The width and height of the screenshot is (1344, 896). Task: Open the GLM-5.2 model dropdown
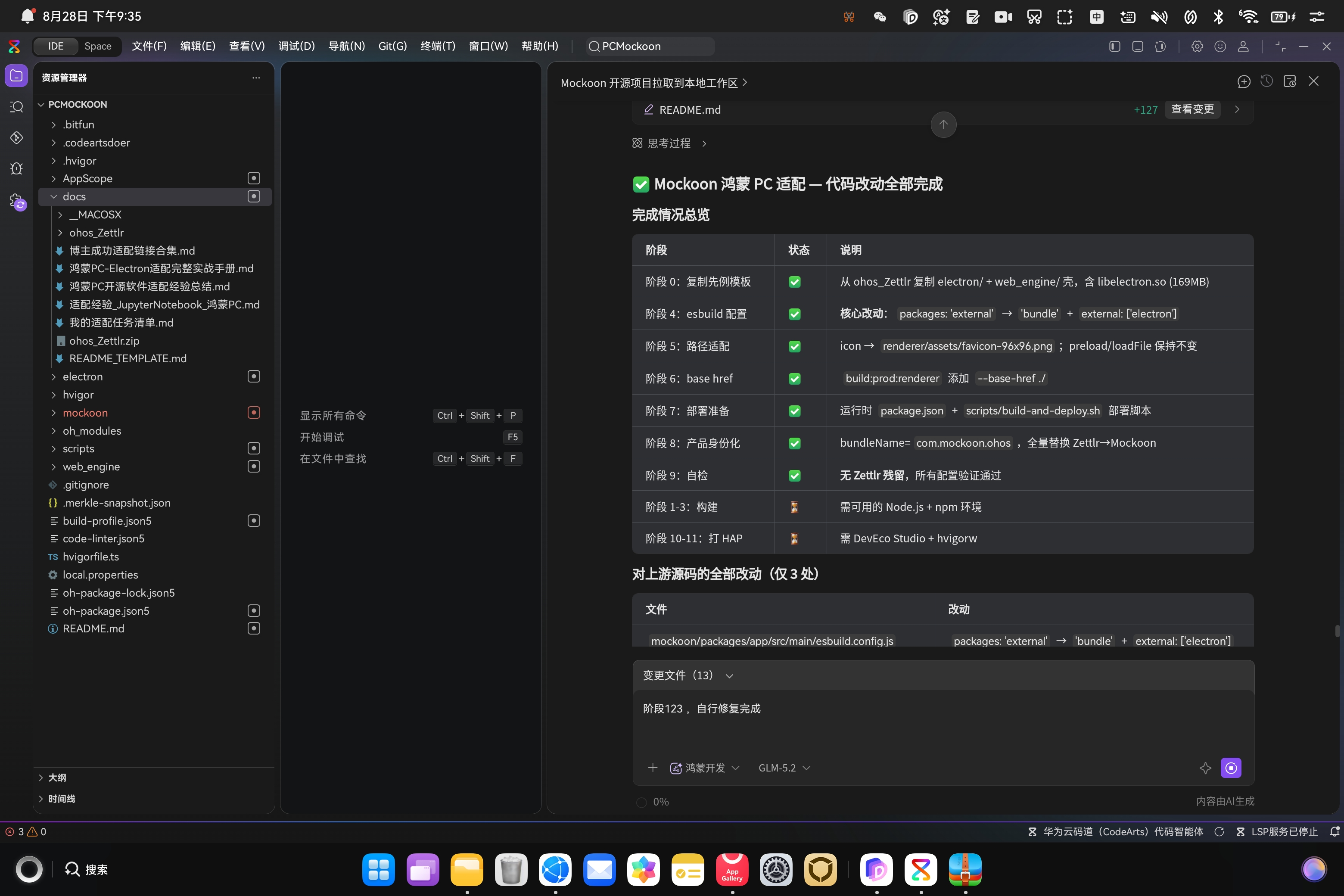pyautogui.click(x=784, y=768)
